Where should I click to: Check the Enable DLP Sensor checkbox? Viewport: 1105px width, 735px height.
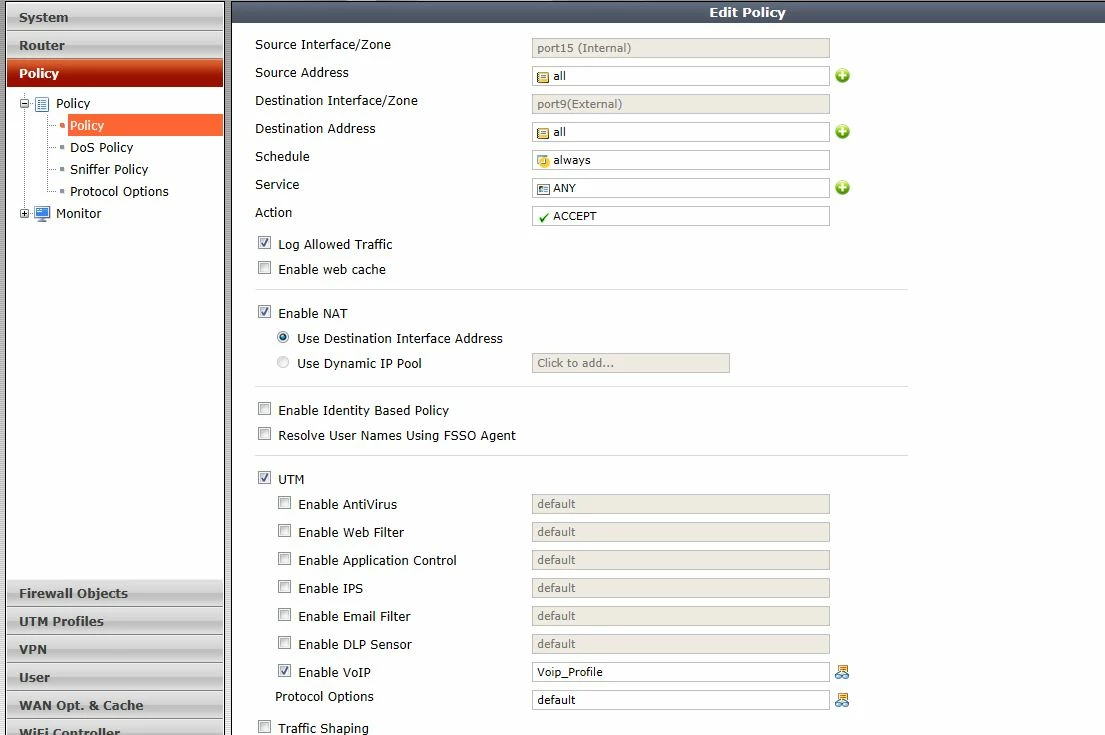pyautogui.click(x=284, y=643)
